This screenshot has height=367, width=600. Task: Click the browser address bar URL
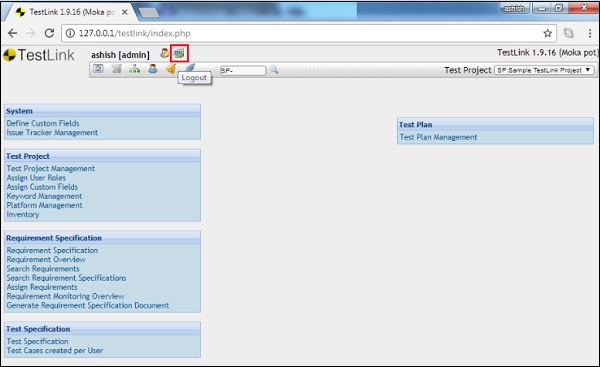pyautogui.click(x=135, y=33)
